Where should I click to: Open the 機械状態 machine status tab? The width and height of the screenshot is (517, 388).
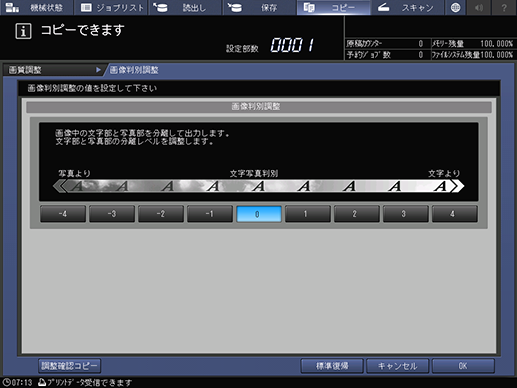(36, 7)
